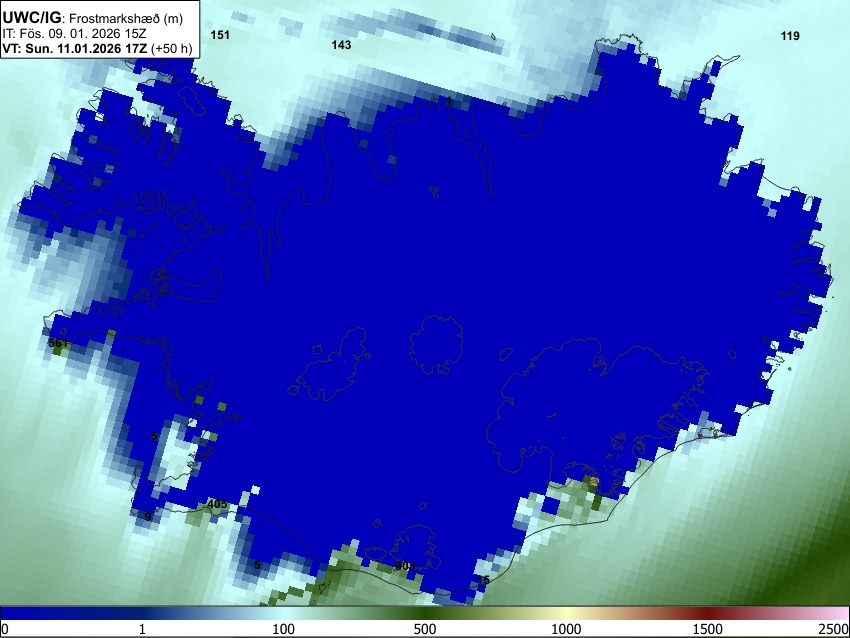
Task: Click the dark green section of the color scale
Action: click(428, 613)
